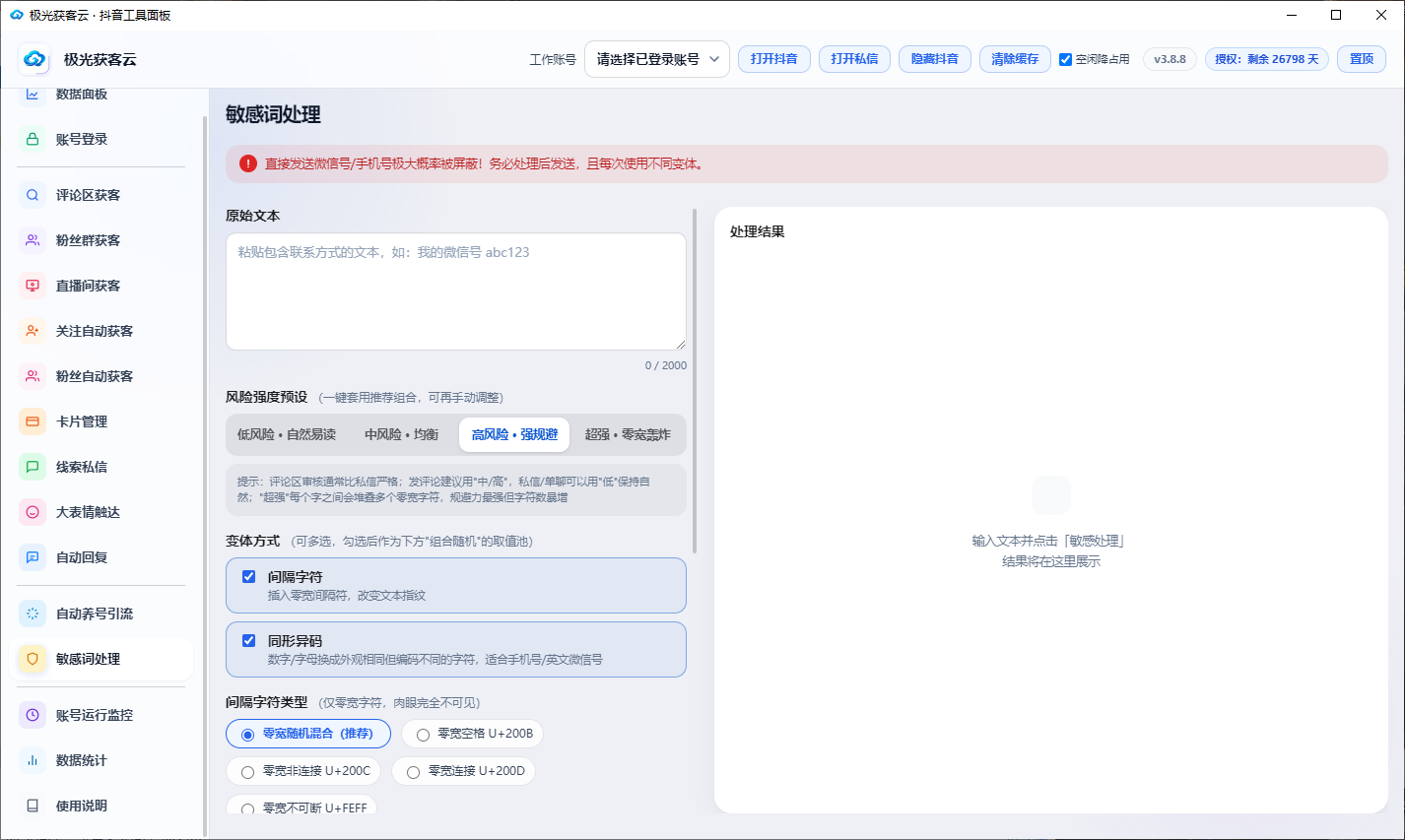The width and height of the screenshot is (1405, 840).
Task: Click the 间隔字符类型 label
Action: (267, 702)
